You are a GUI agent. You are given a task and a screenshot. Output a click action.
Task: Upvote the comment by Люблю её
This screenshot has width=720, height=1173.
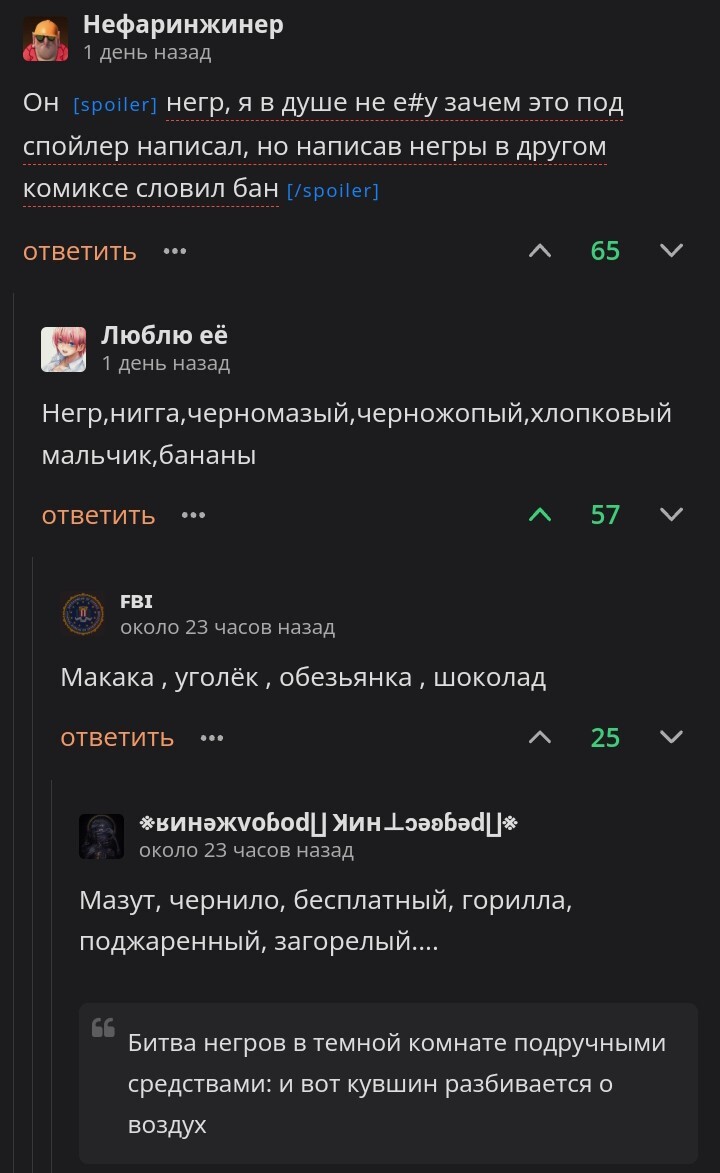(540, 515)
